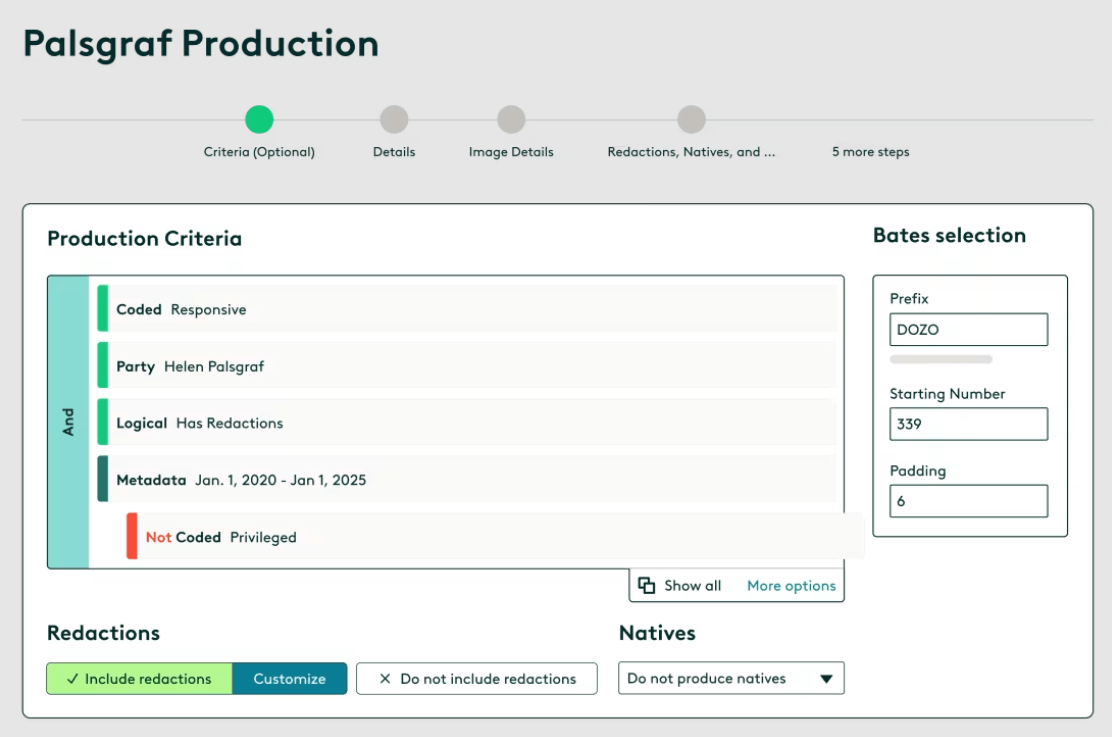Click the 5 more steps label
Viewport: 1112px width, 737px height.
[870, 152]
